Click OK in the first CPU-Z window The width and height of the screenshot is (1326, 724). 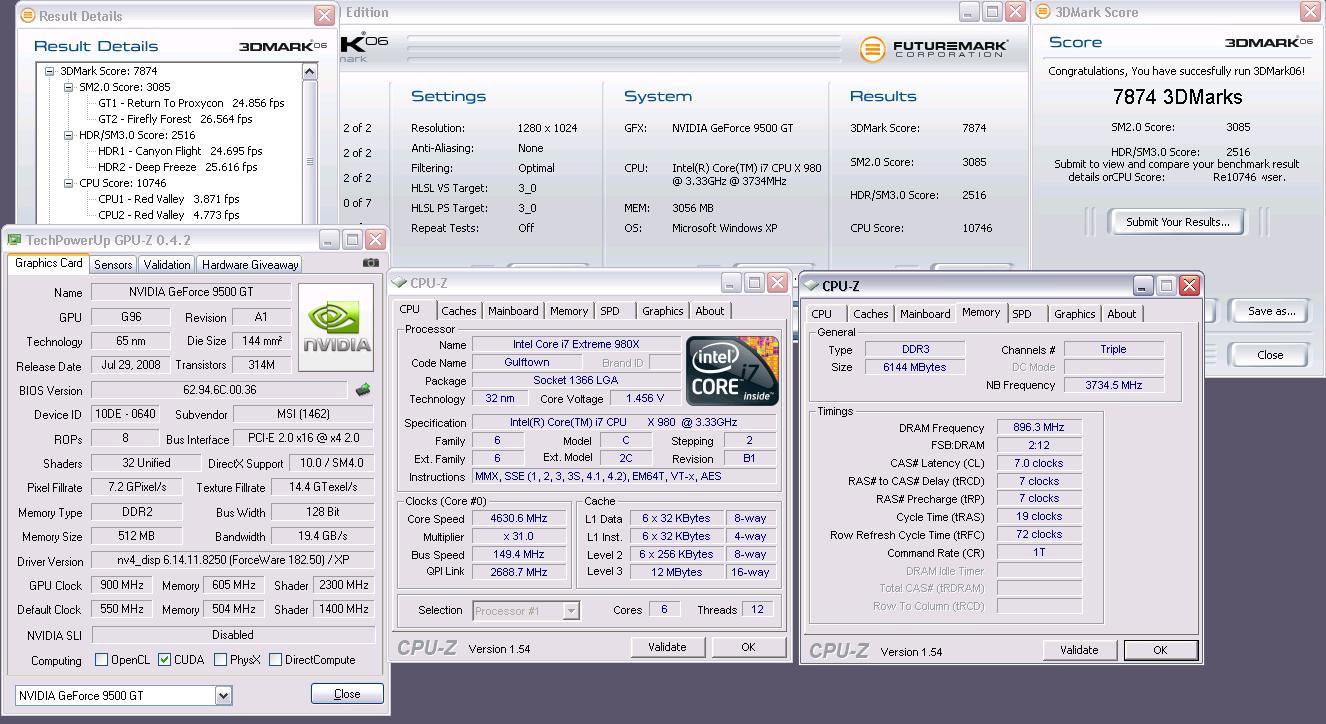748,647
